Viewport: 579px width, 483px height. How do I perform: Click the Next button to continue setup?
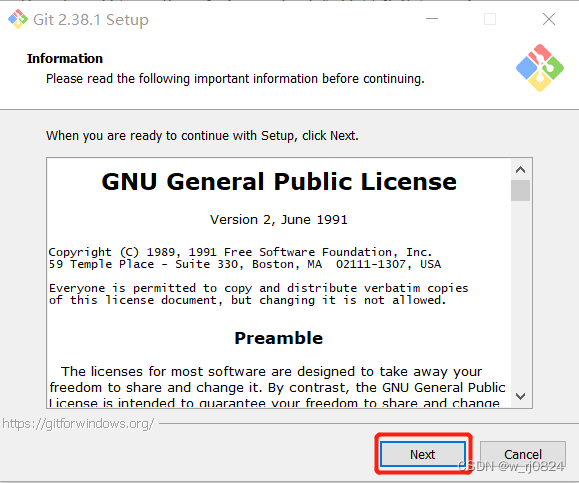tap(423, 454)
